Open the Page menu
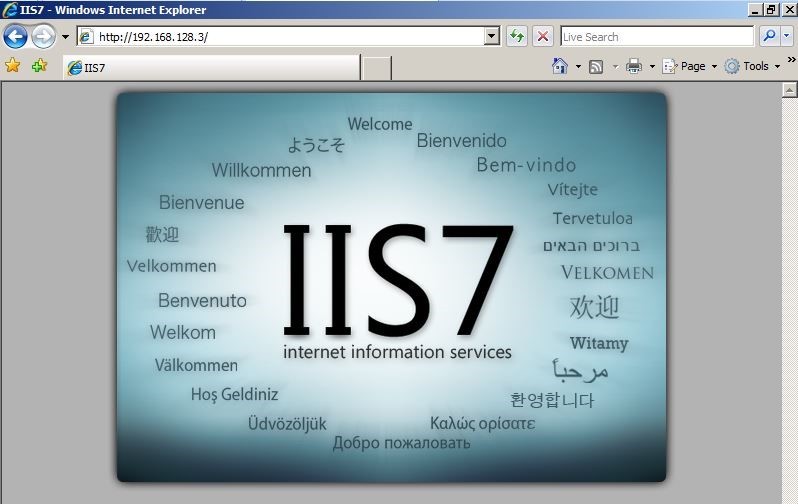This screenshot has height=504, width=798. pos(690,66)
